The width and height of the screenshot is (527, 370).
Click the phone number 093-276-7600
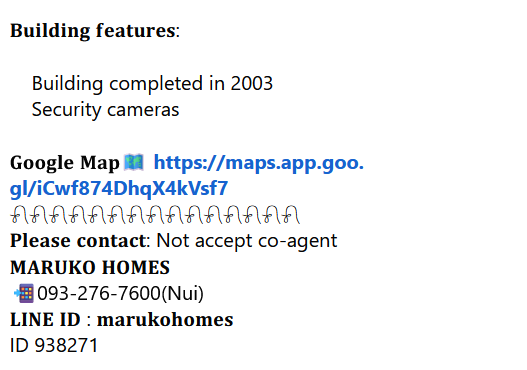pos(99,293)
